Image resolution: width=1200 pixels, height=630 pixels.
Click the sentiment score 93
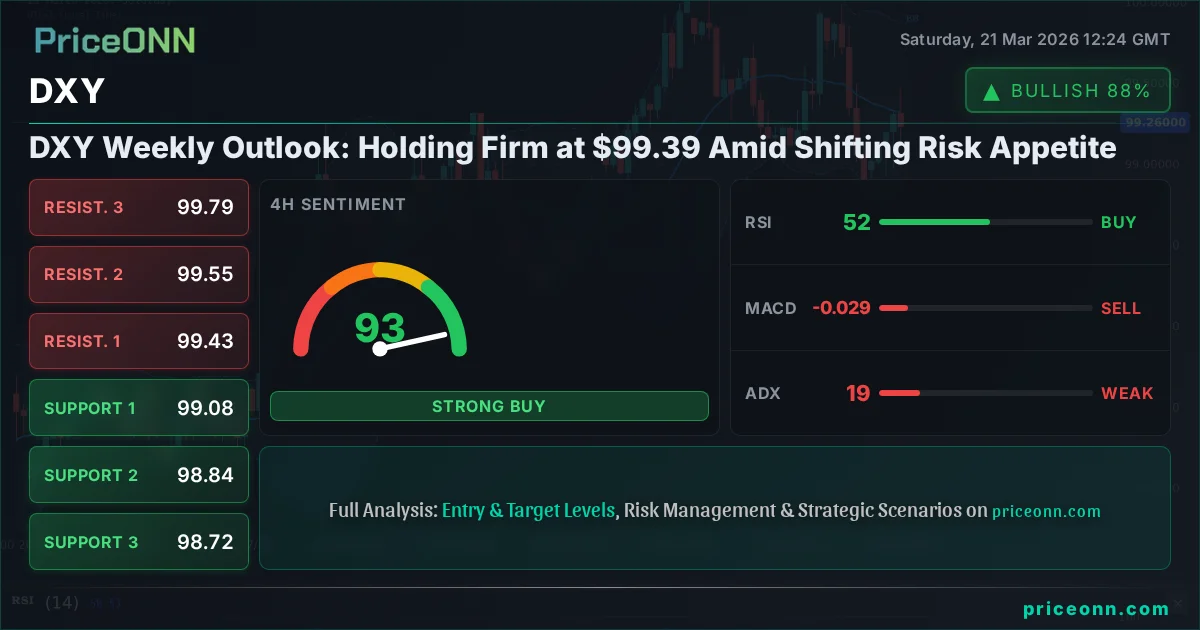380,327
